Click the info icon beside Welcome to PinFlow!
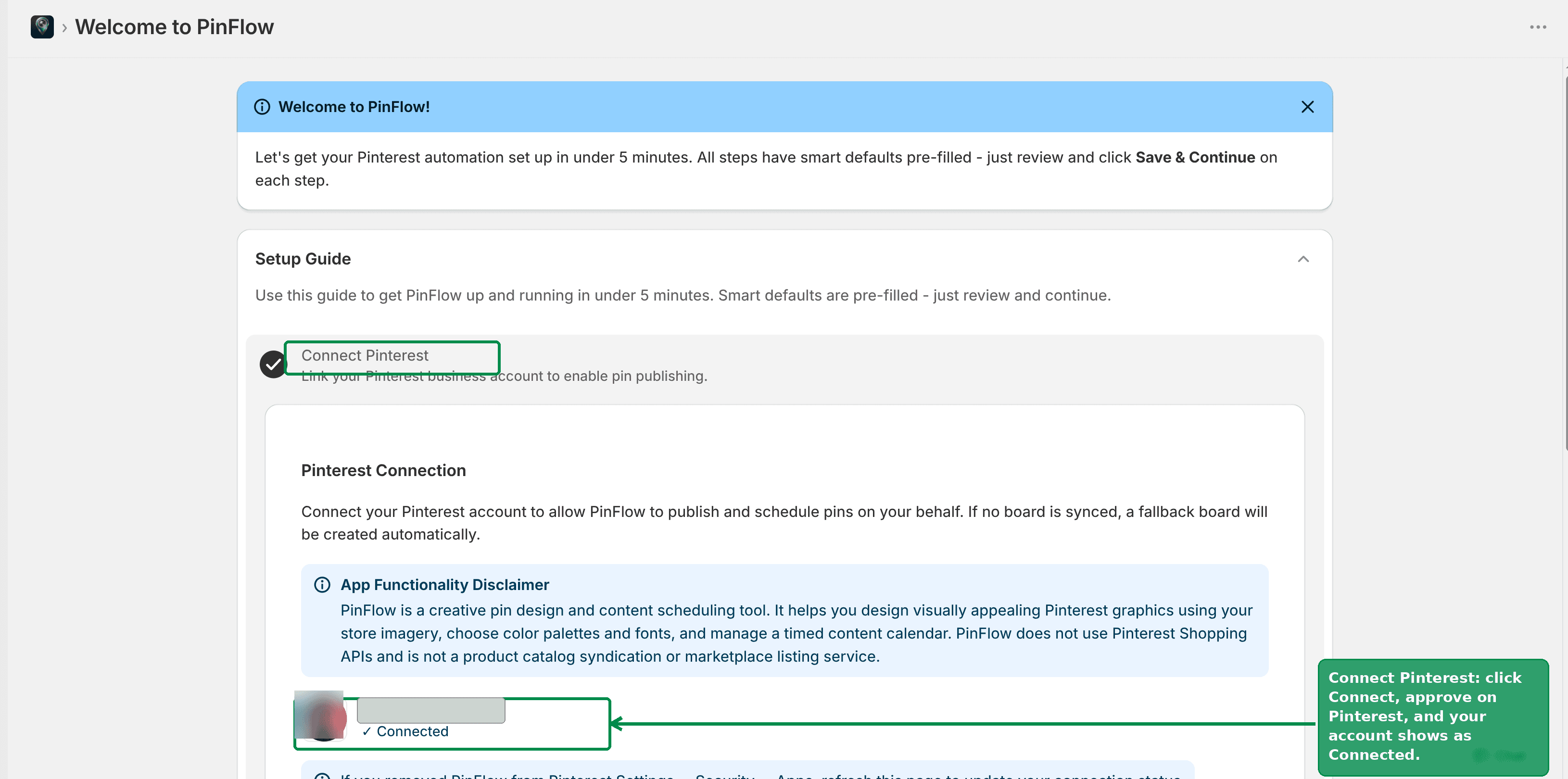1568x779 pixels. coord(262,107)
